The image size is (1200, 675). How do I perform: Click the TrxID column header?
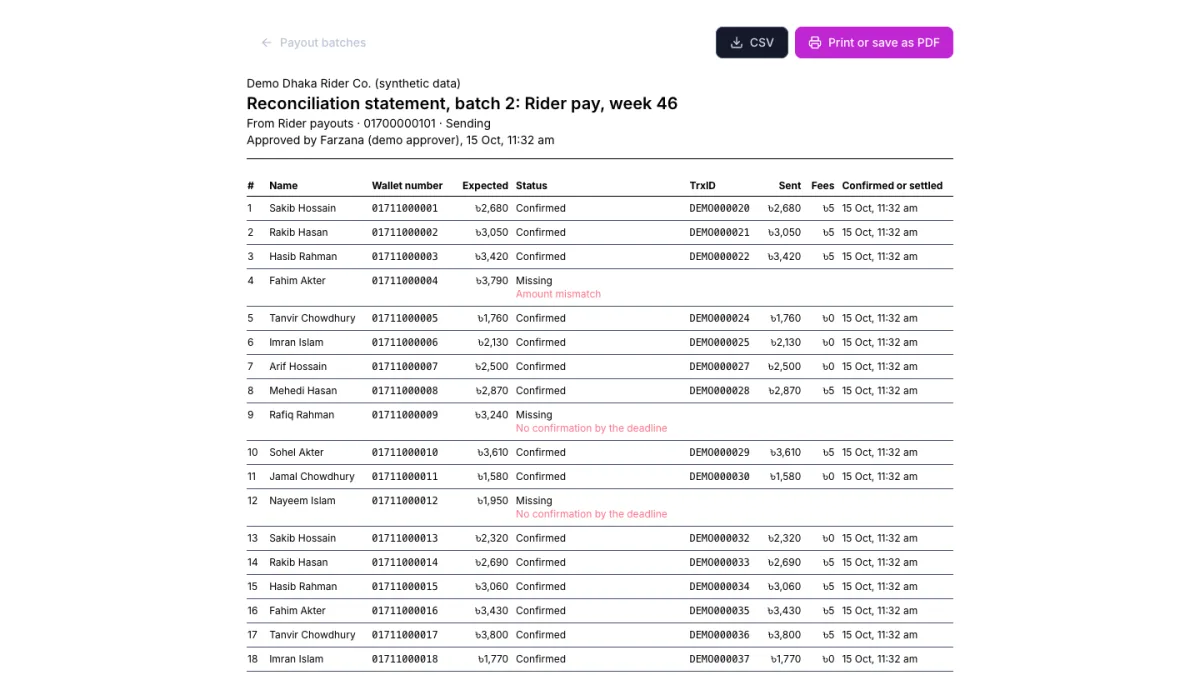[703, 186]
